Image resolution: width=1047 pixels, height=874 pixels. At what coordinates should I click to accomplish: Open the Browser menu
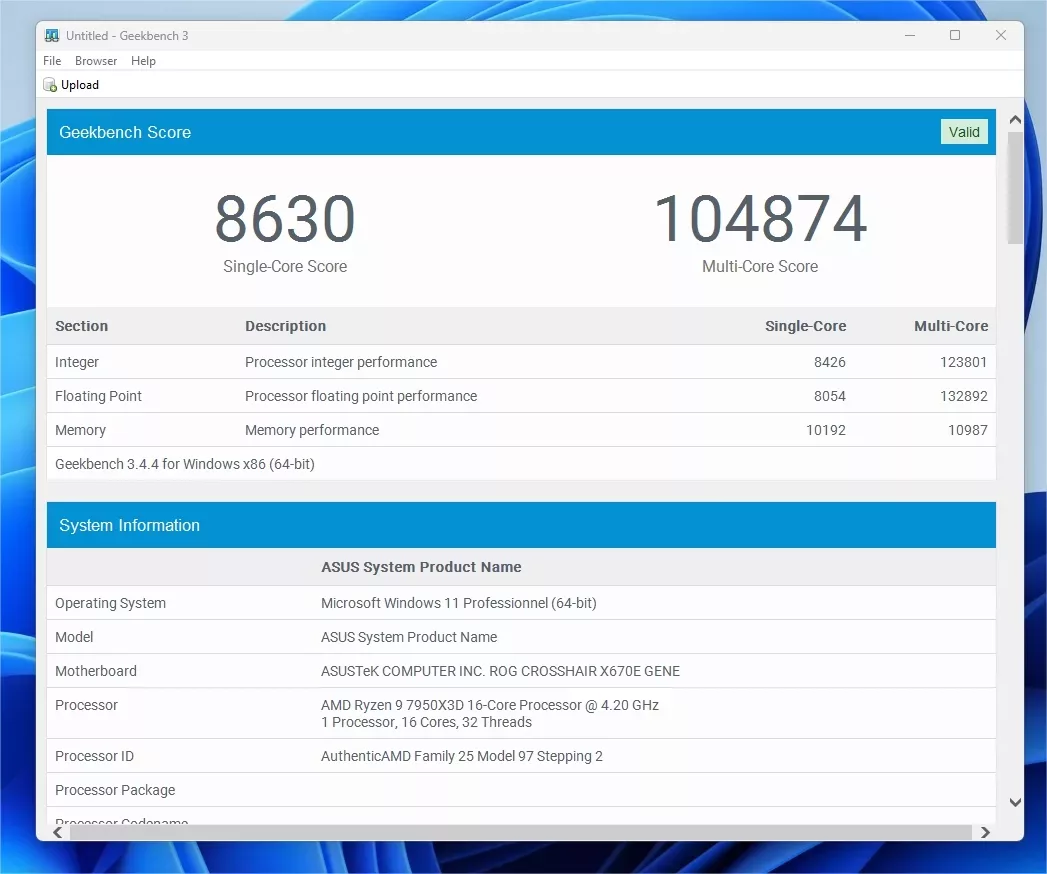tap(96, 61)
